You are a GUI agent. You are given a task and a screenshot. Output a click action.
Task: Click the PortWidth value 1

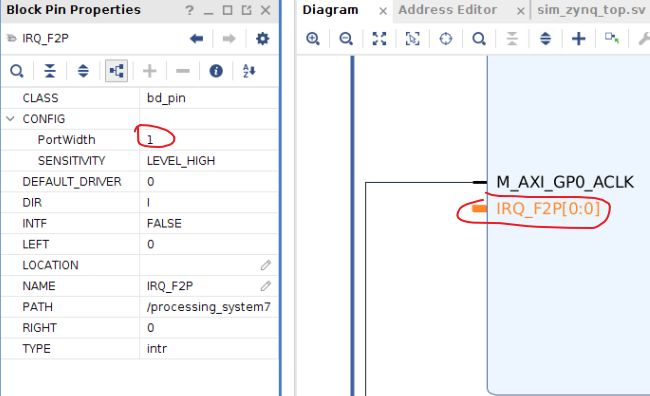[x=150, y=140]
